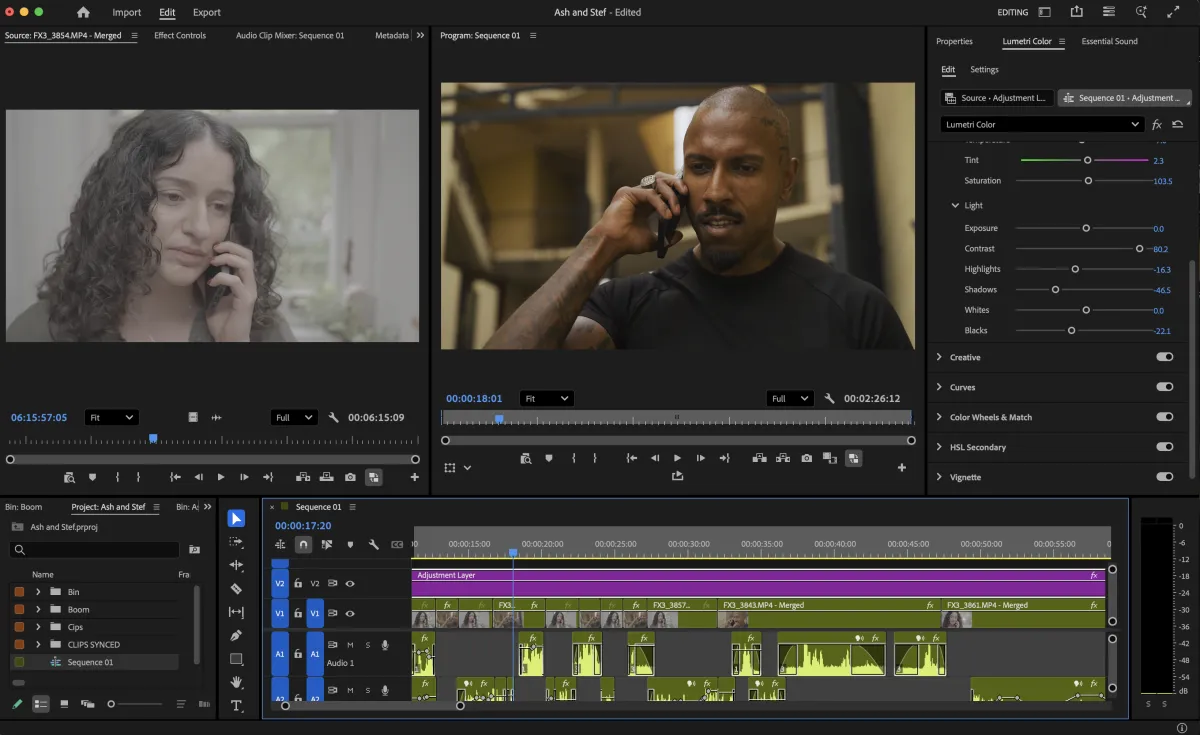
Task: Open the Essential Sound panel tab
Action: pos(1109,41)
